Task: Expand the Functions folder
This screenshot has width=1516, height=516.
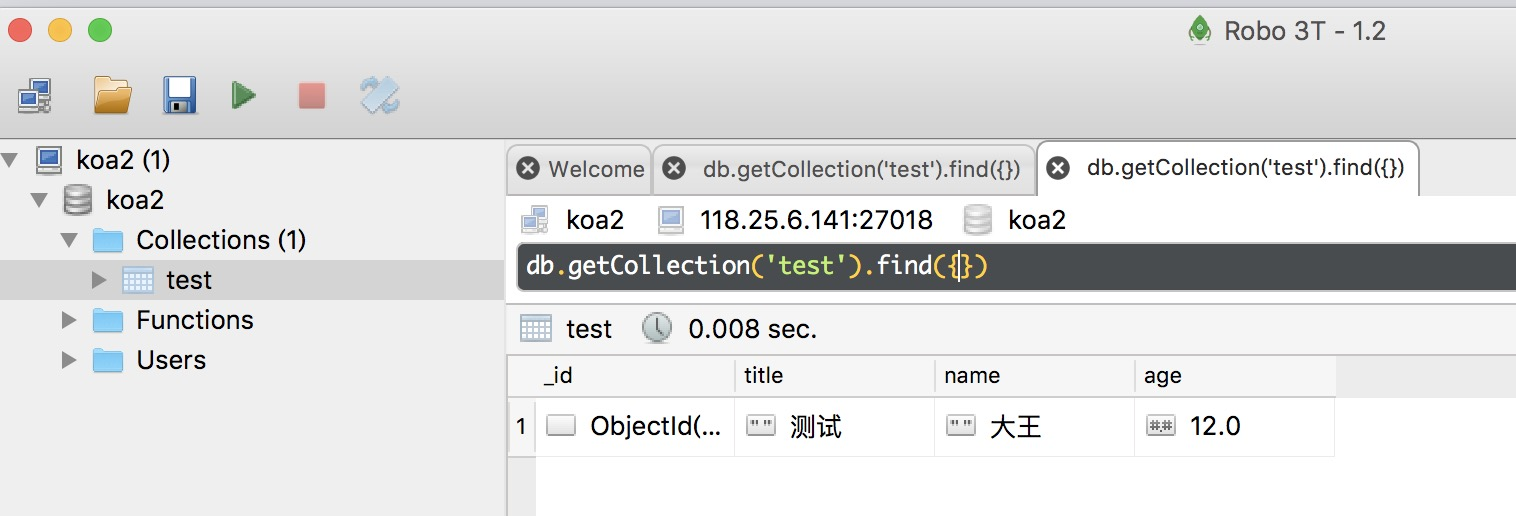Action: [x=69, y=320]
